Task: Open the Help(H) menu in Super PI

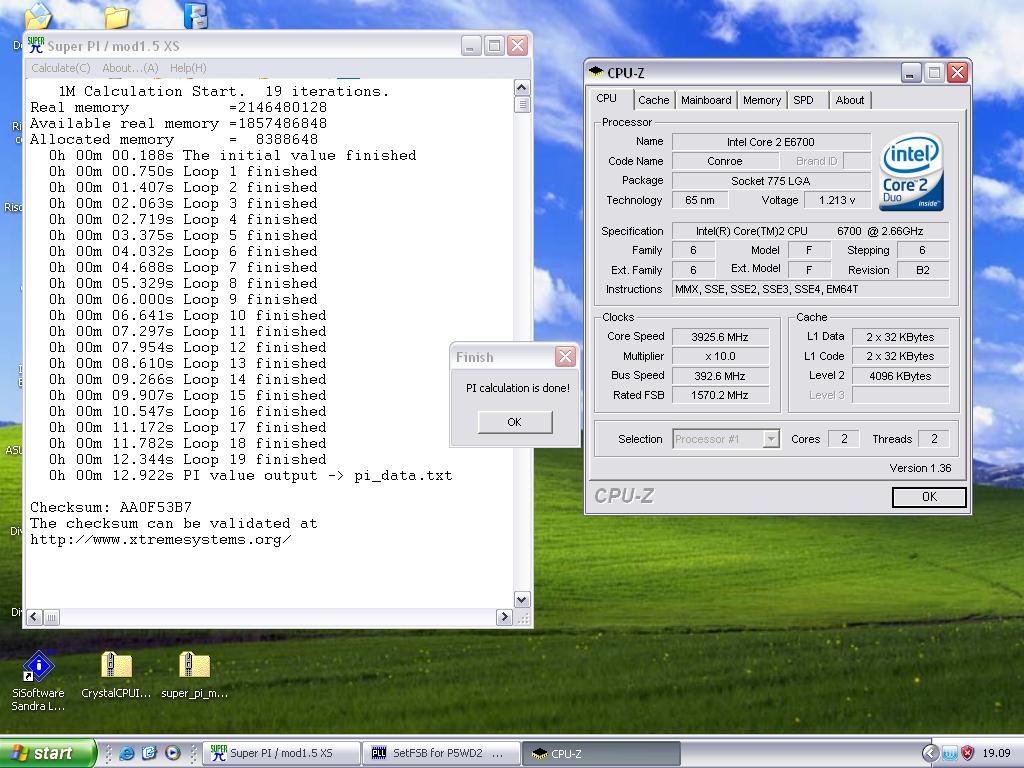Action: 188,68
